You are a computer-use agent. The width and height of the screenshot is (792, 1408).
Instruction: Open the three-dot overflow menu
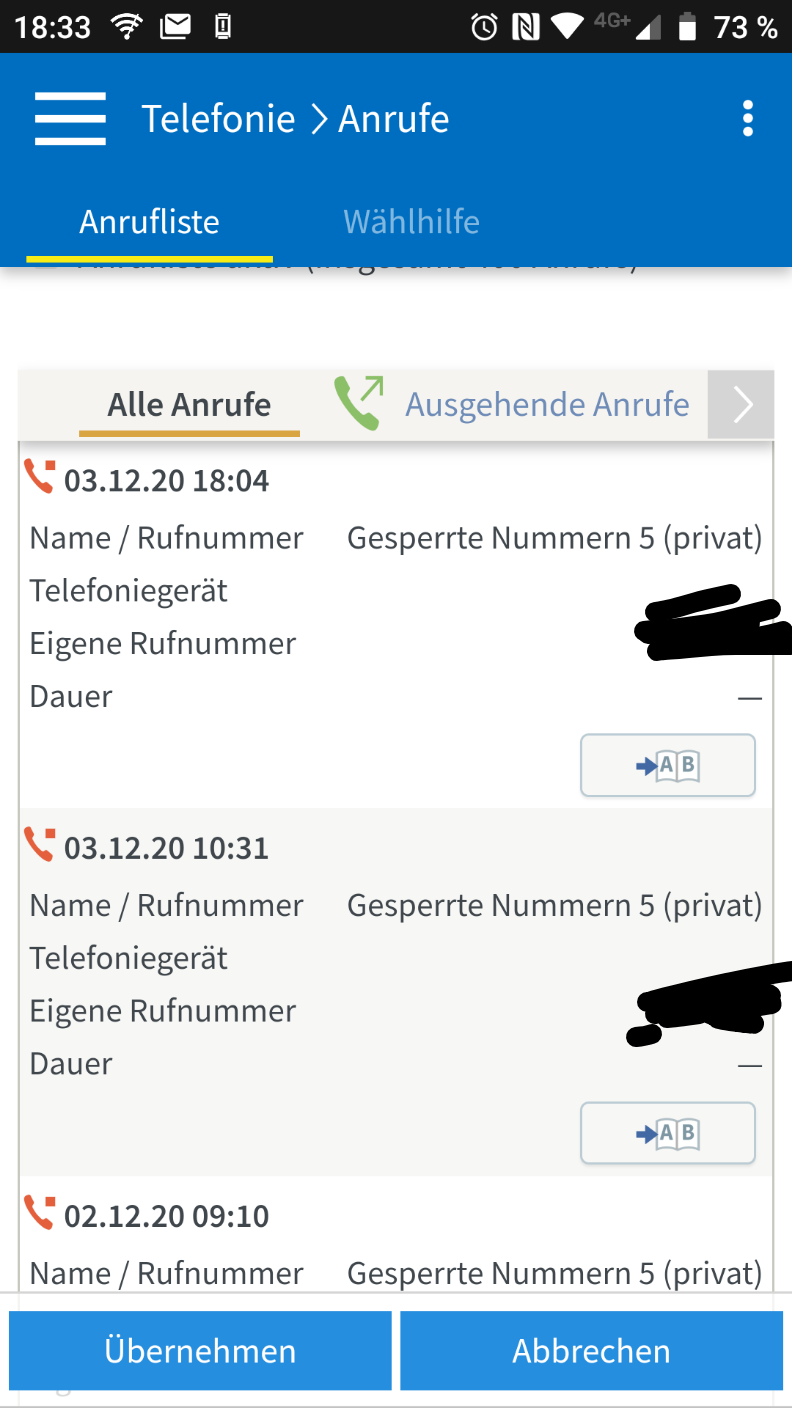click(x=747, y=119)
